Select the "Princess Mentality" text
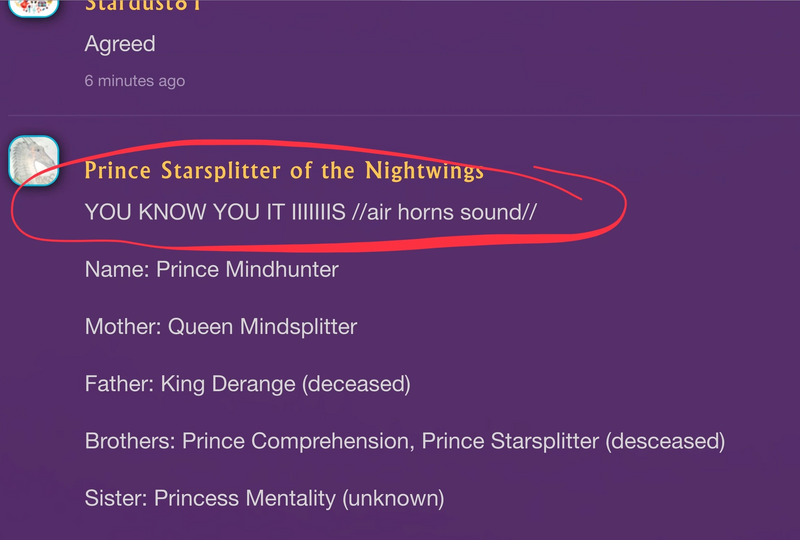Screen dimensions: 800x540 click(x=238, y=497)
